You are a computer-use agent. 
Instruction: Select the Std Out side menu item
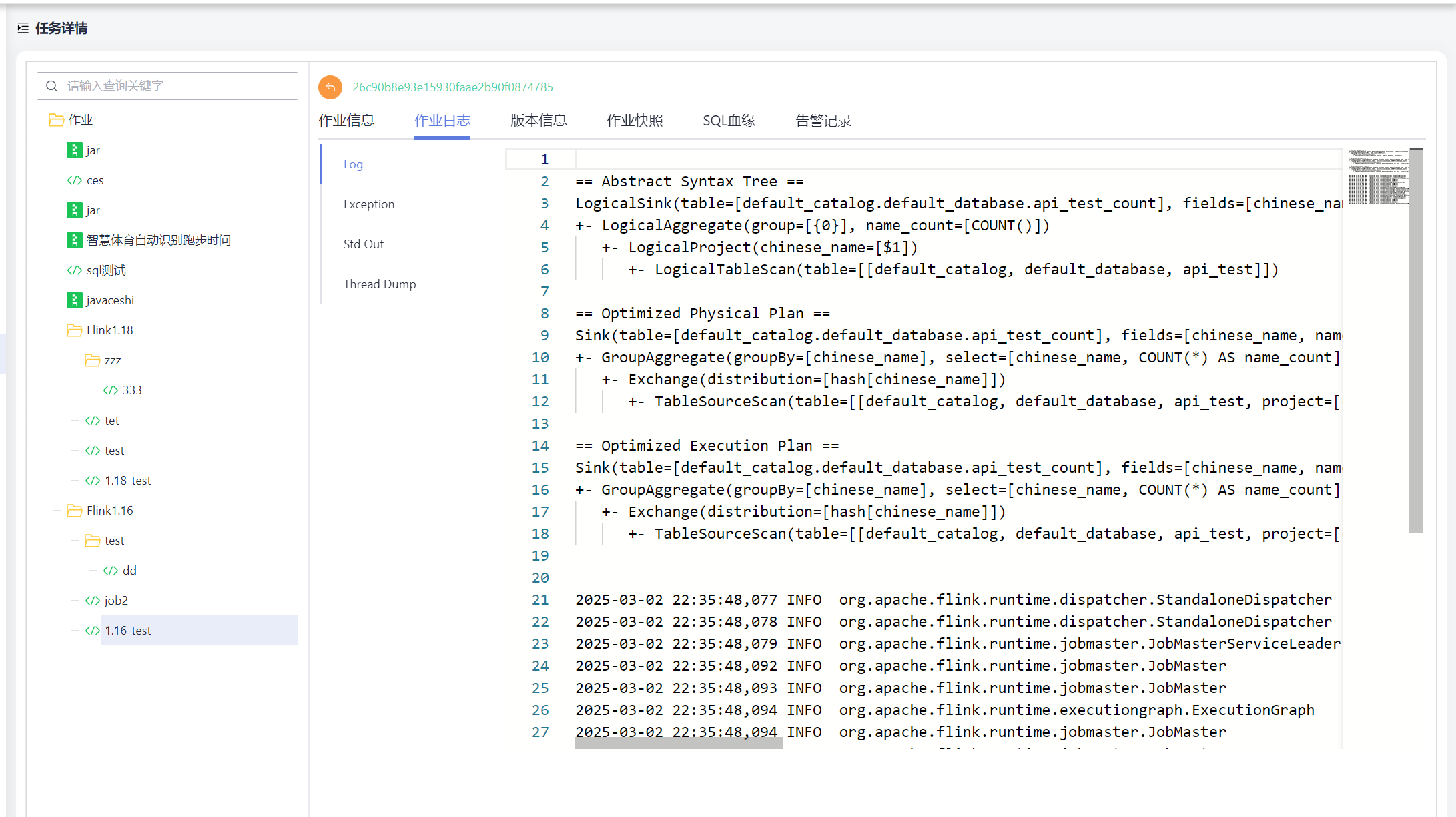pos(364,244)
